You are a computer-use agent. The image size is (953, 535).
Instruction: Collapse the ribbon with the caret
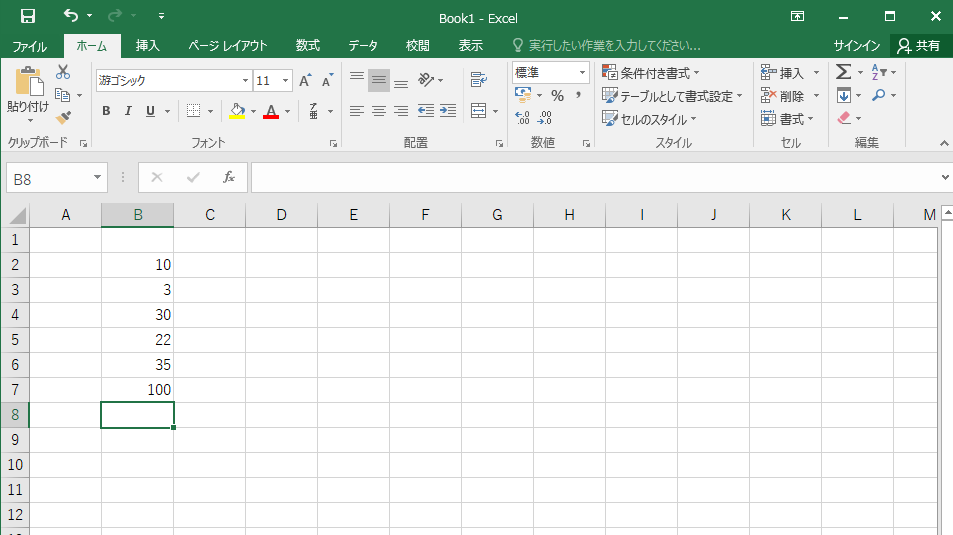[x=943, y=143]
